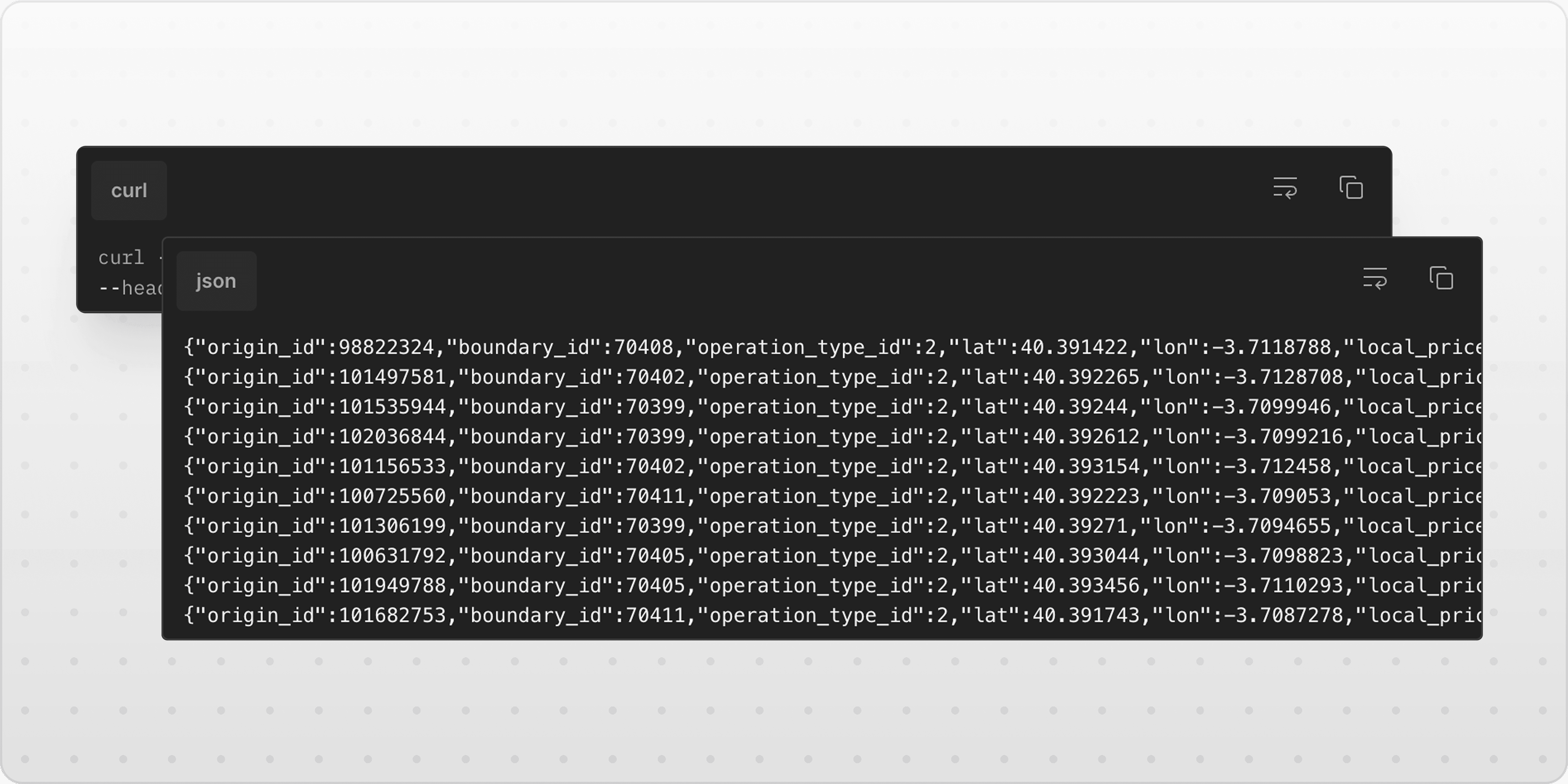
Task: Click JSON row with origin_id 102036844
Action: [832, 436]
